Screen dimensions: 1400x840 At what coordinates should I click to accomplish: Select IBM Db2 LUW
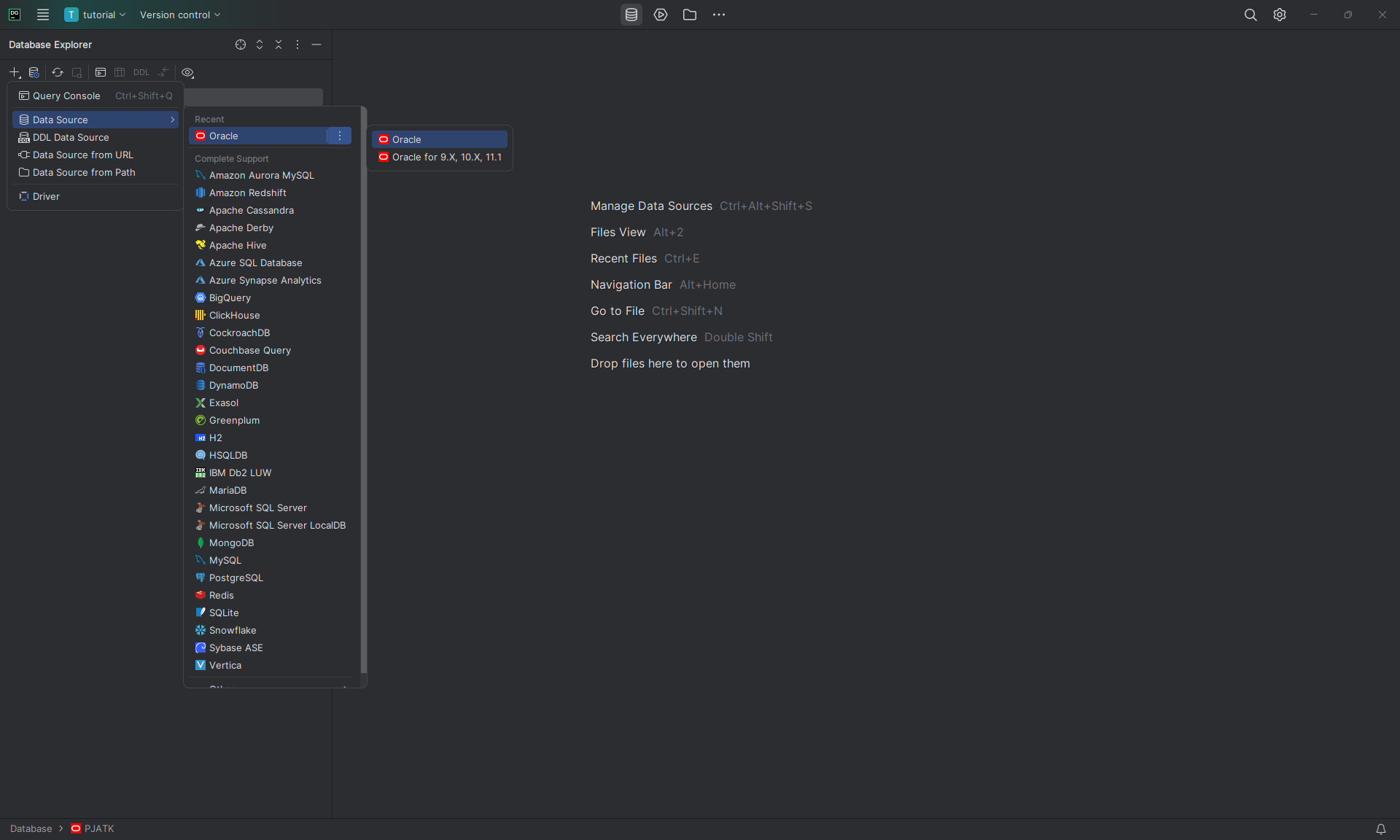pos(271,472)
